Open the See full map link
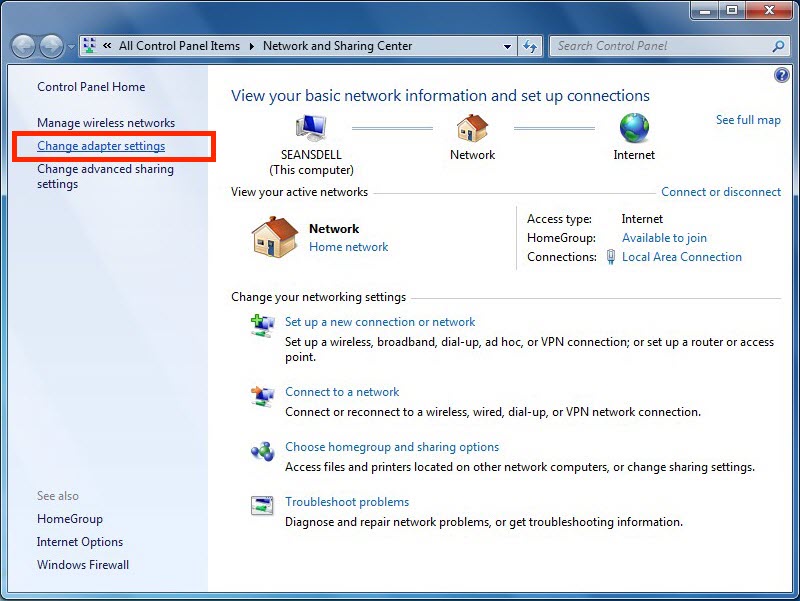Image resolution: width=800 pixels, height=601 pixels. [748, 120]
